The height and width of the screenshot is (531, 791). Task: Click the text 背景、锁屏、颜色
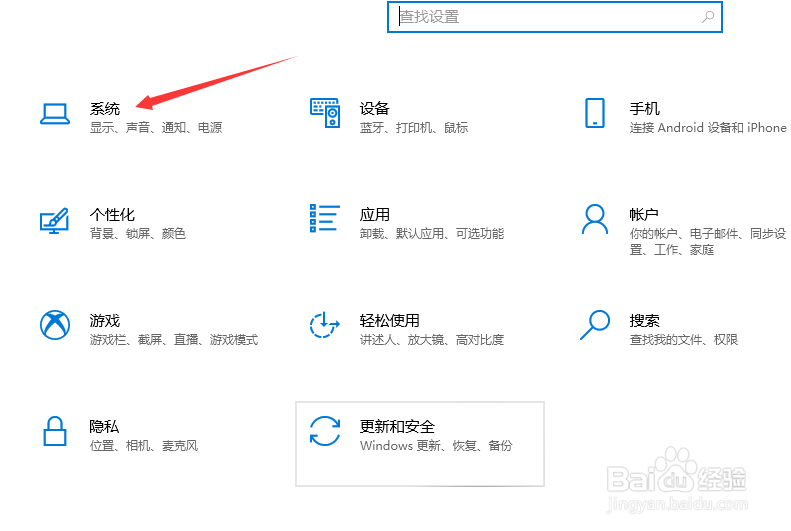138,233
